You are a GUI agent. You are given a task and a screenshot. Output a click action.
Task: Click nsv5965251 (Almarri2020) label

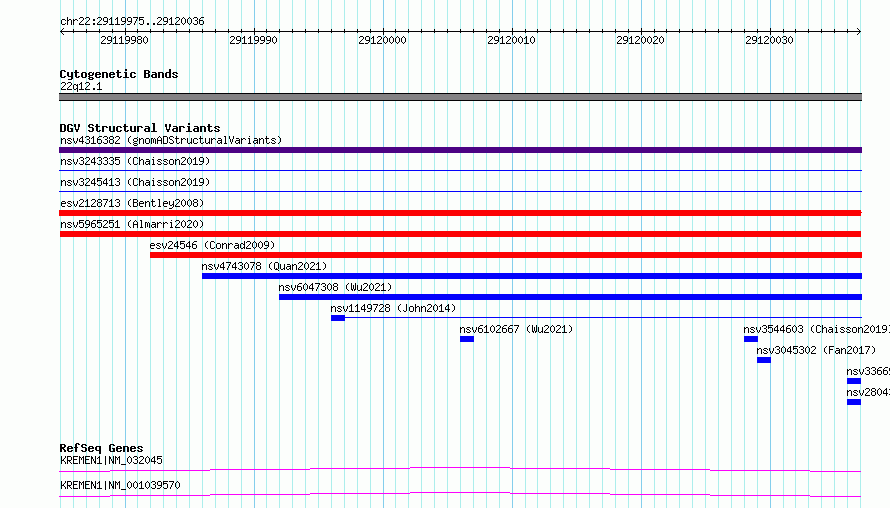132,224
